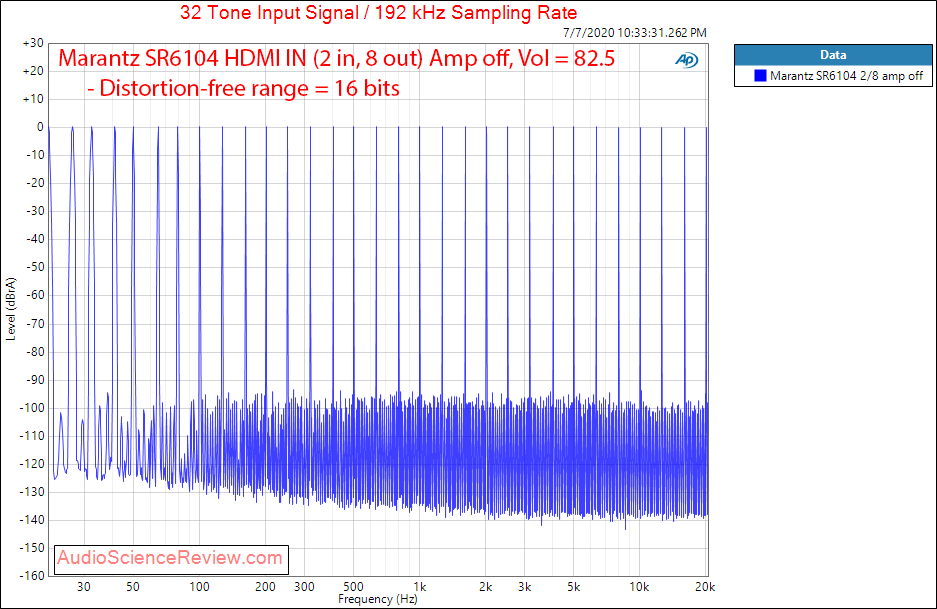Click the chart title '32 Tone Input Signal / 192 kHz Sampling Rate'

coord(378,13)
